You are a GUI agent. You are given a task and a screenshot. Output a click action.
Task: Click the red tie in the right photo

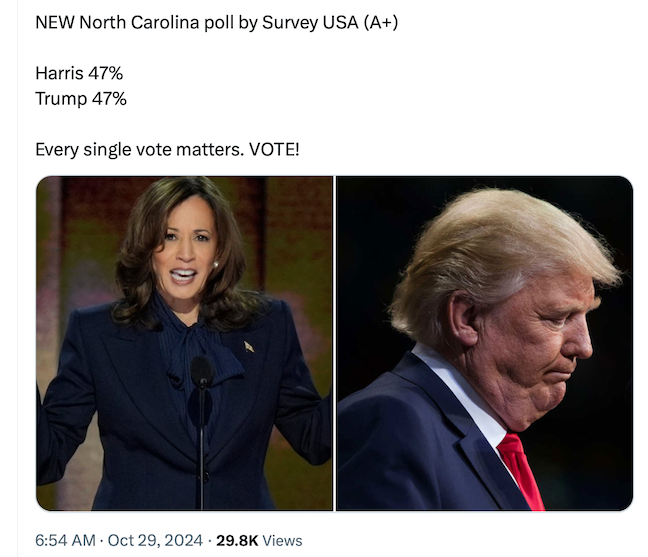[x=520, y=470]
